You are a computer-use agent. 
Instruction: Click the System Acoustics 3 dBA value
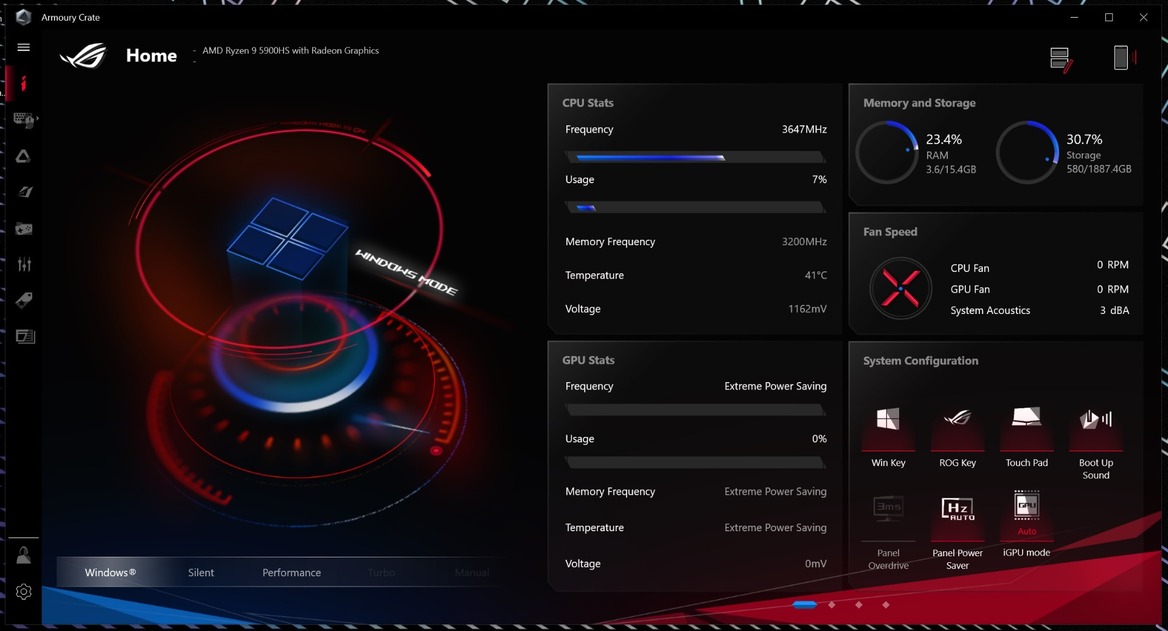pyautogui.click(x=1114, y=310)
